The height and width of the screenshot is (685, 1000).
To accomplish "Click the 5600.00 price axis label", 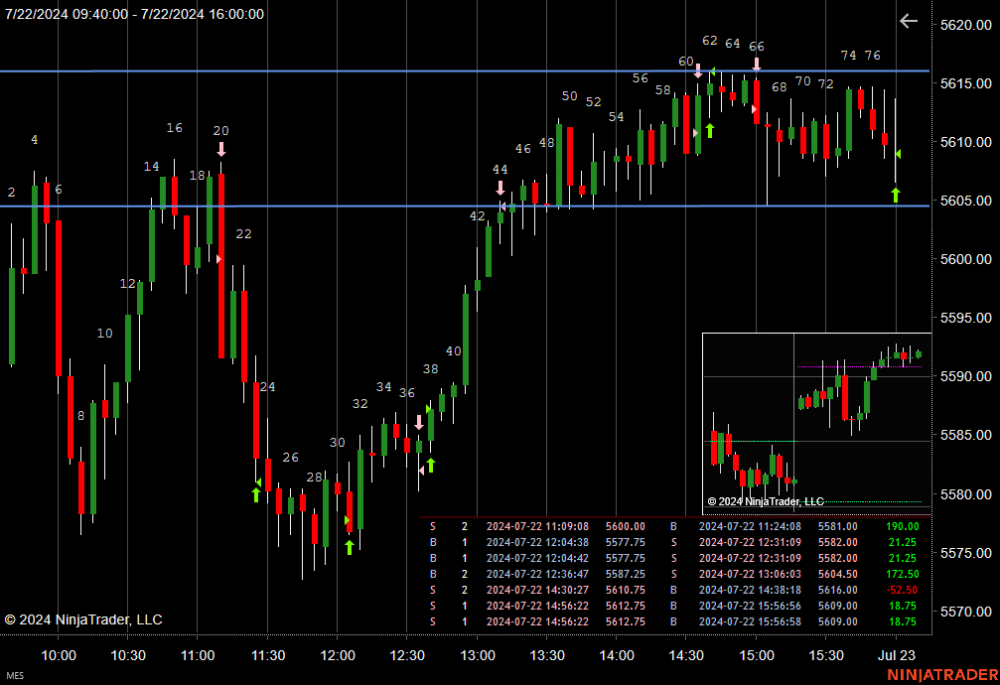I will click(966, 259).
